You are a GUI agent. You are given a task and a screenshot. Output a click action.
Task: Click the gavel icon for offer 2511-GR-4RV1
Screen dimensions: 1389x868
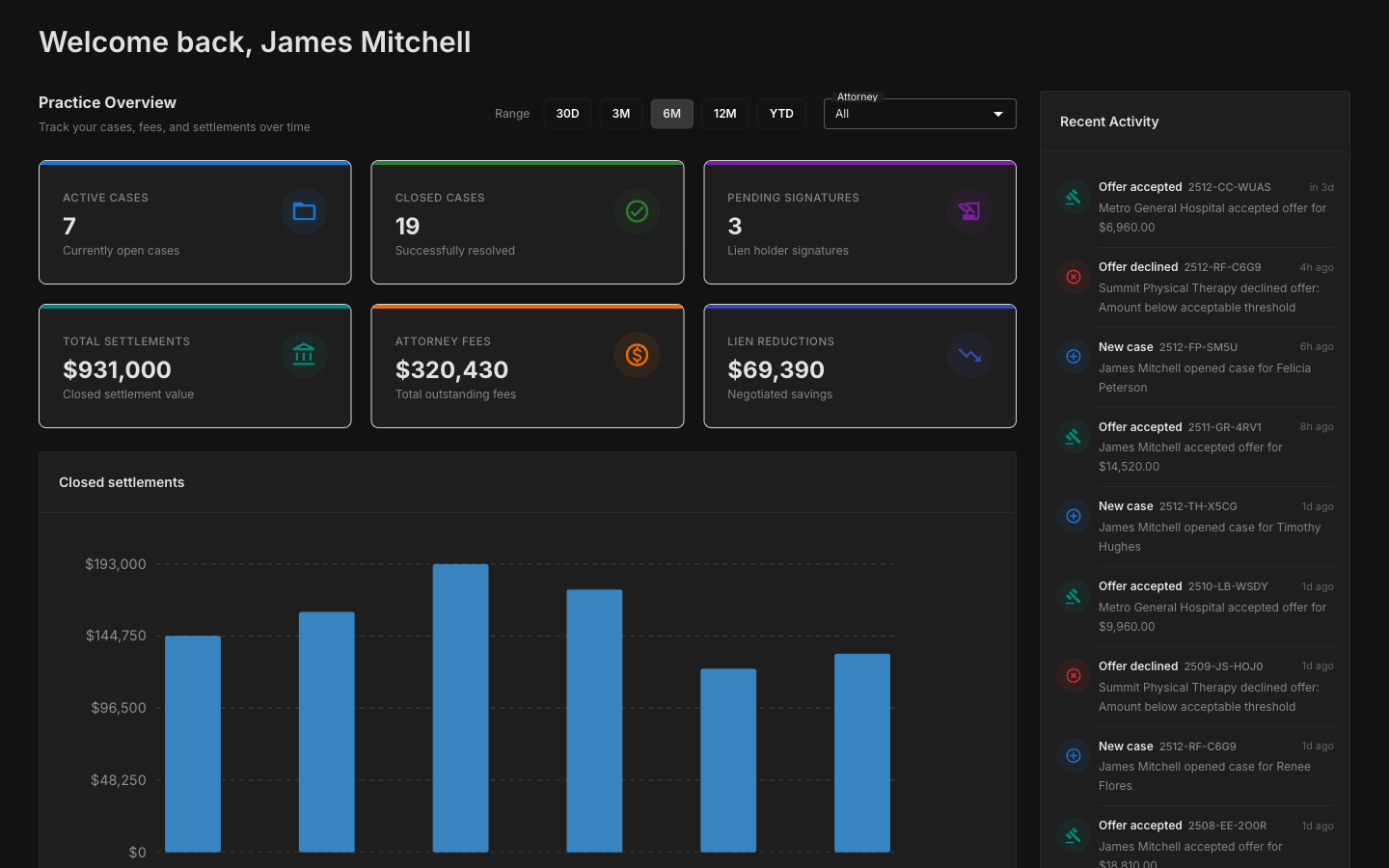pyautogui.click(x=1074, y=436)
